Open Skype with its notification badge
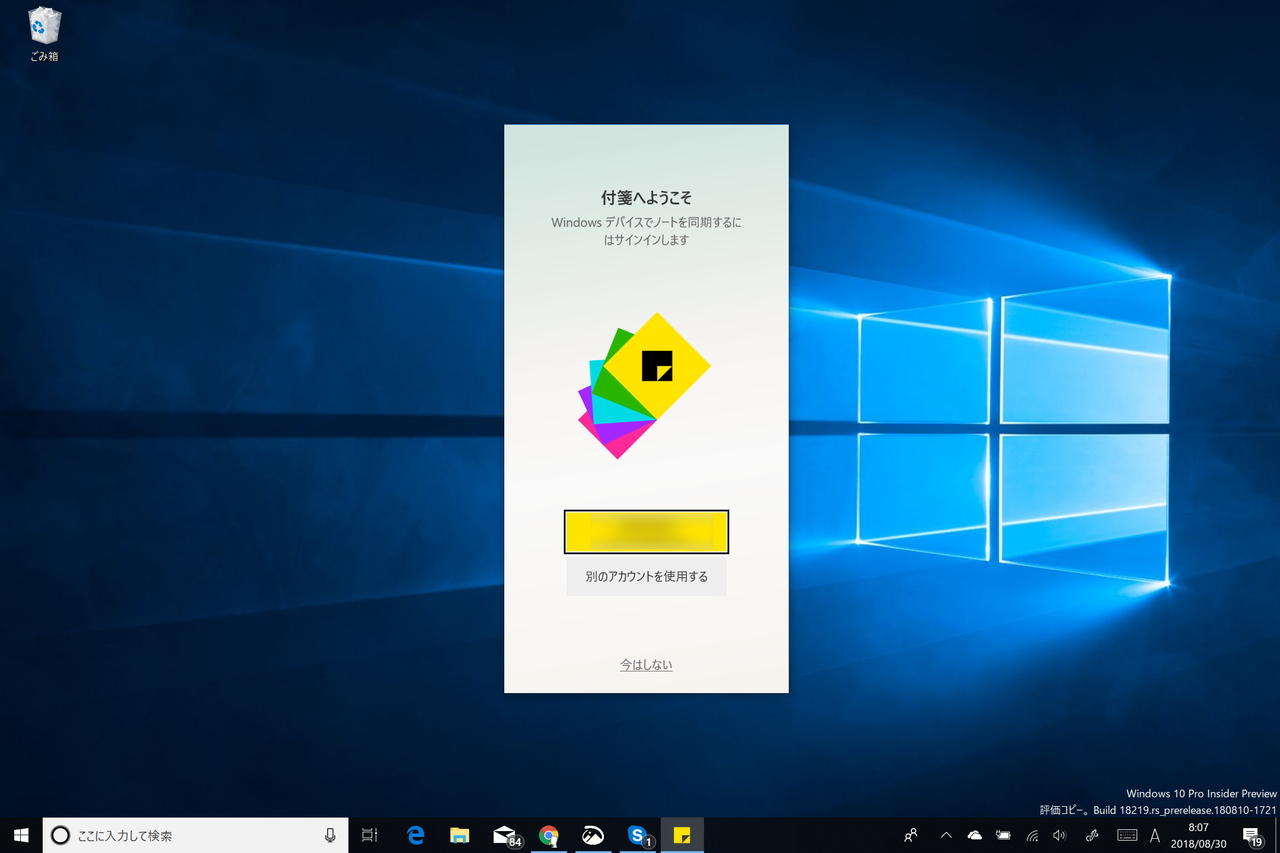1280x853 pixels. coord(637,835)
